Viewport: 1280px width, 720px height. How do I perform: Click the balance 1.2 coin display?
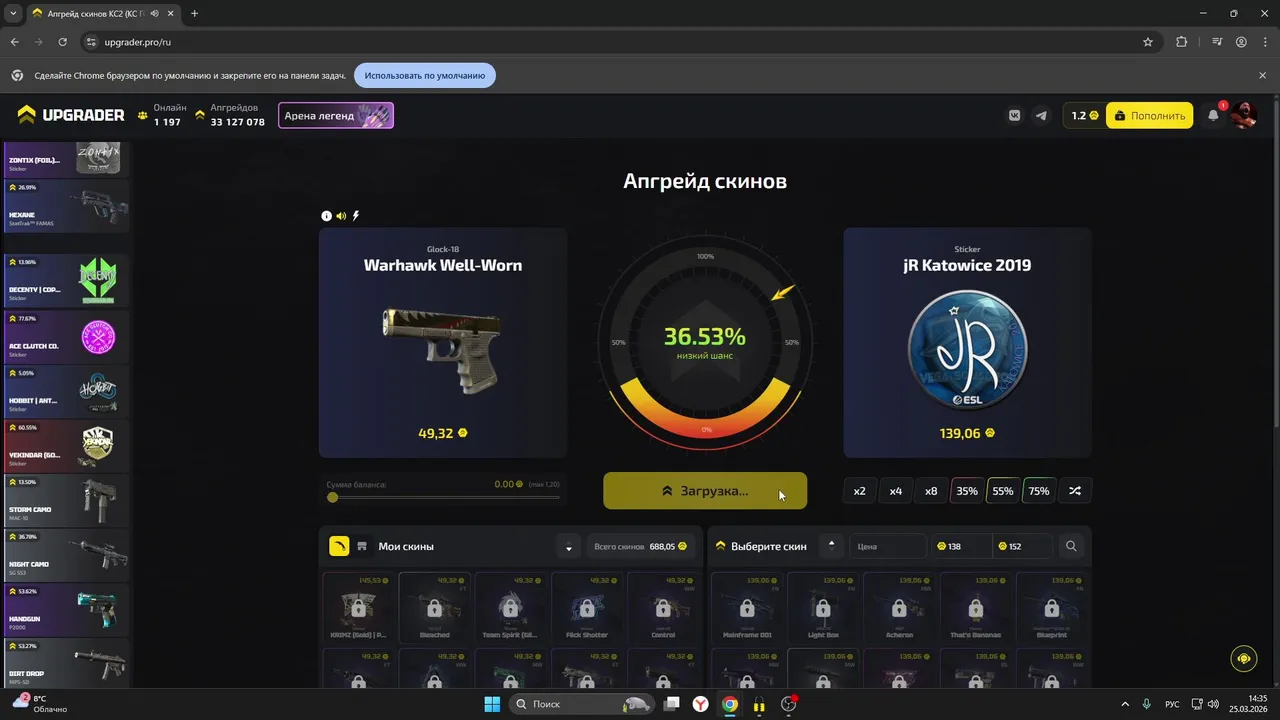1085,116
